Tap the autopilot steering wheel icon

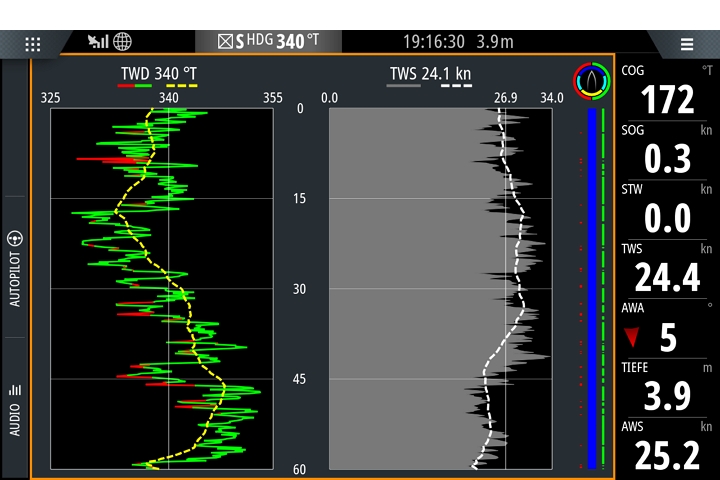click(x=15, y=239)
